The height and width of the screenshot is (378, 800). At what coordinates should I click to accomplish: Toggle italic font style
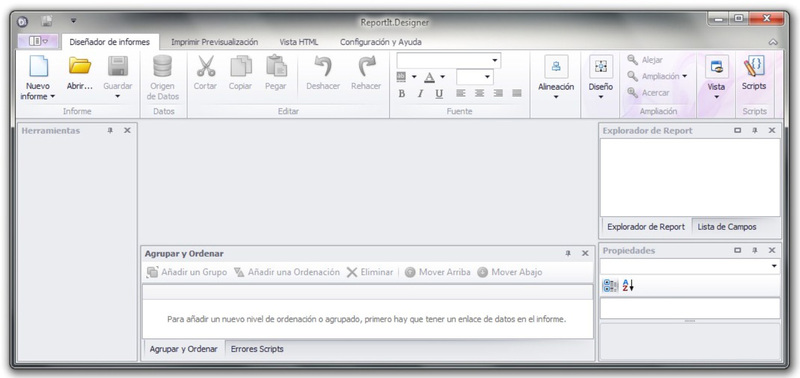[x=420, y=94]
